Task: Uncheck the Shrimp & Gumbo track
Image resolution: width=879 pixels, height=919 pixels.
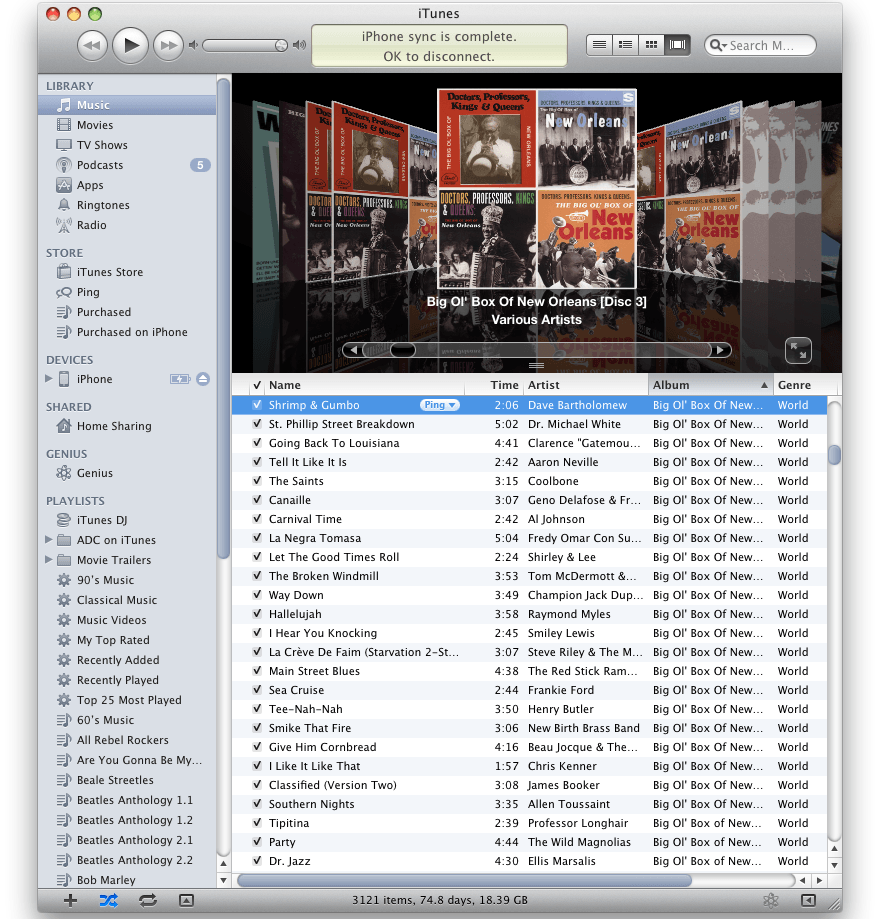Action: [x=257, y=405]
